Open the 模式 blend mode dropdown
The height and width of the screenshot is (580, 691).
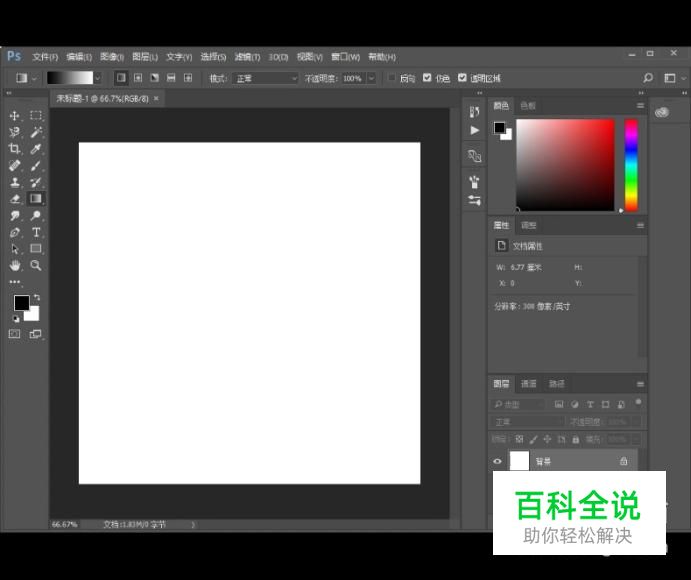[266, 78]
